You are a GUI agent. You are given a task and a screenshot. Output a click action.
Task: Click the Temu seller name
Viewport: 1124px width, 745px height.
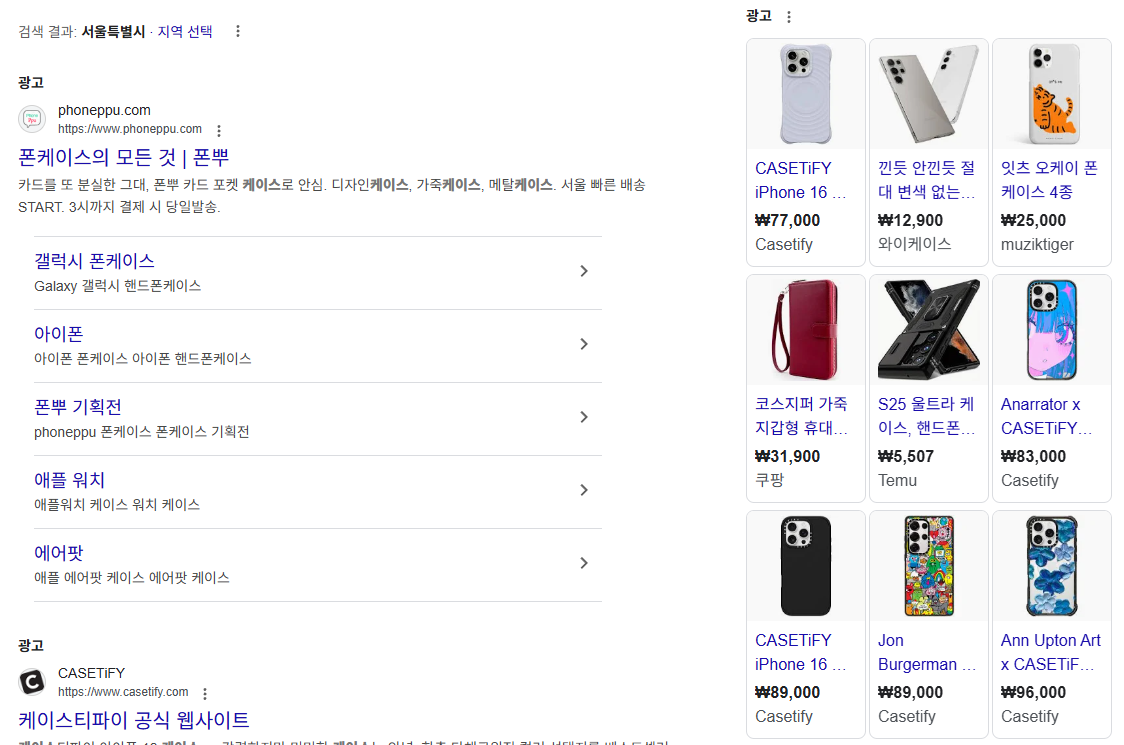897,480
